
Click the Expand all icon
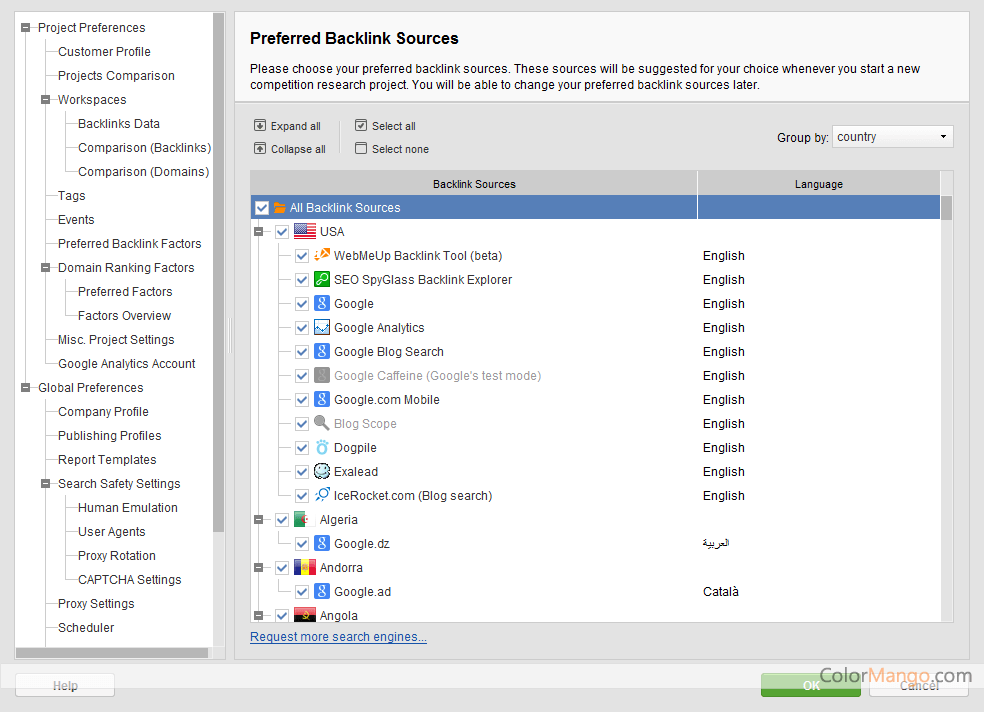point(260,126)
